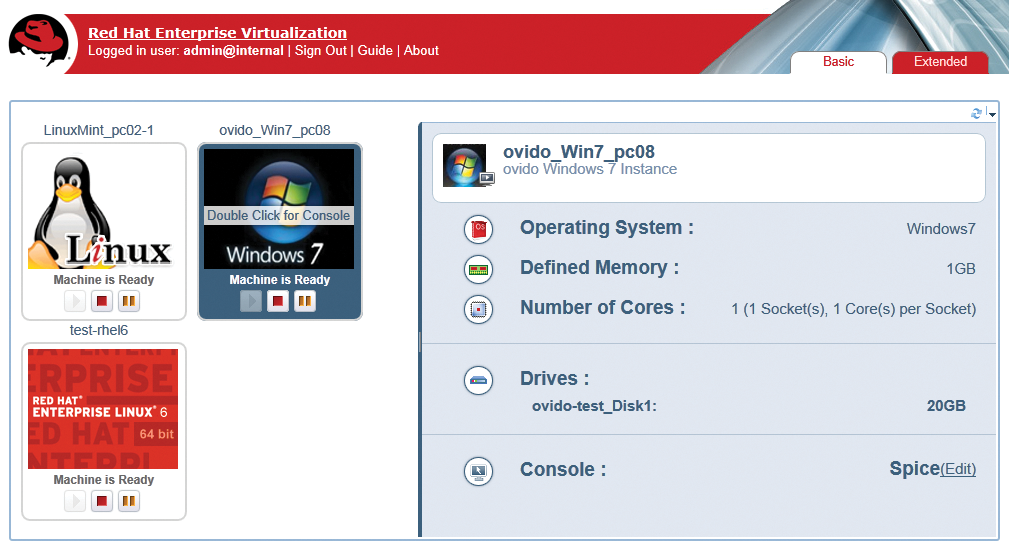Edit the Spice console settings
Screen dimensions: 1009x551
pos(958,469)
